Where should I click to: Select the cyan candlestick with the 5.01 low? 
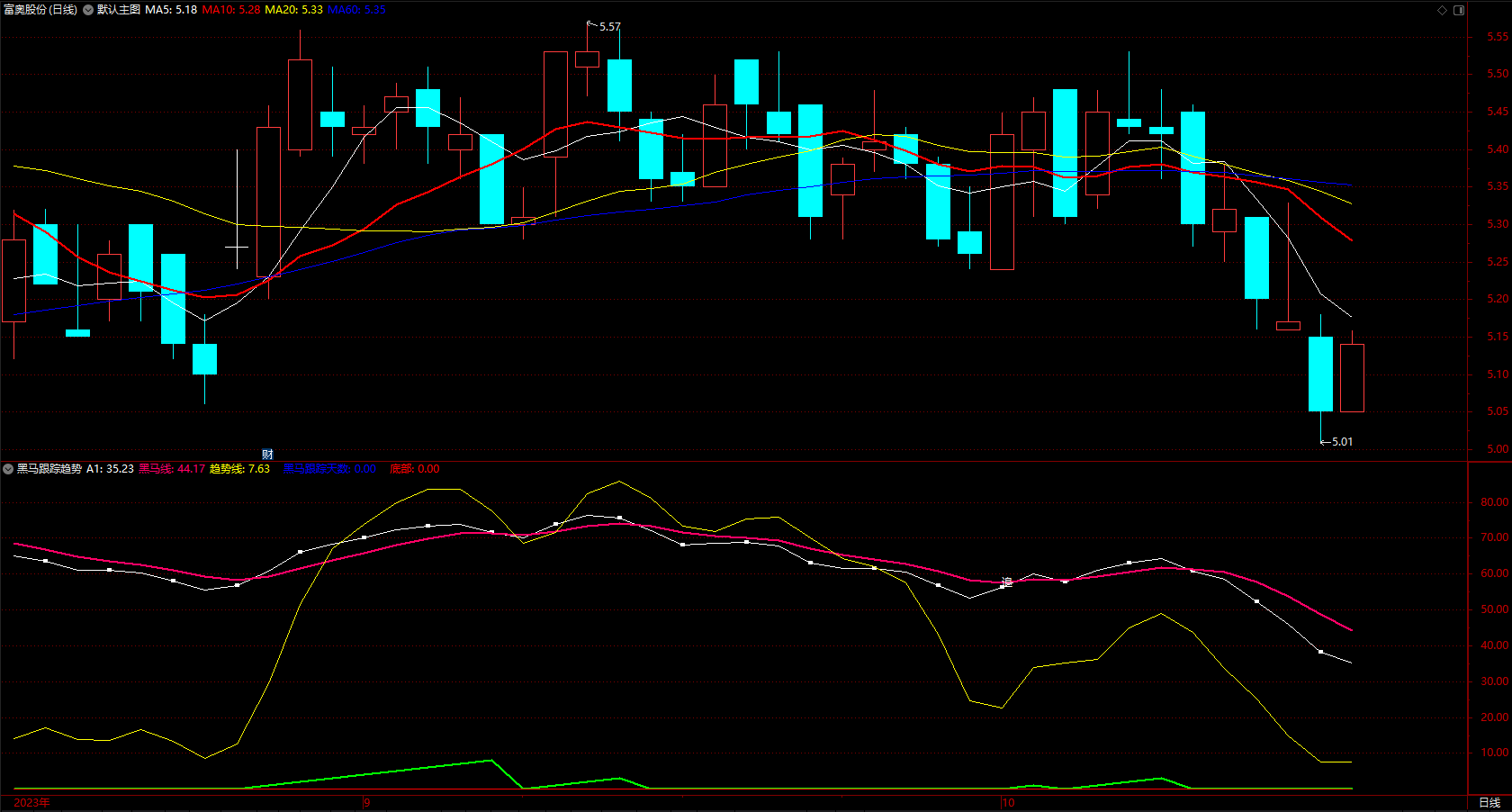pos(1320,374)
